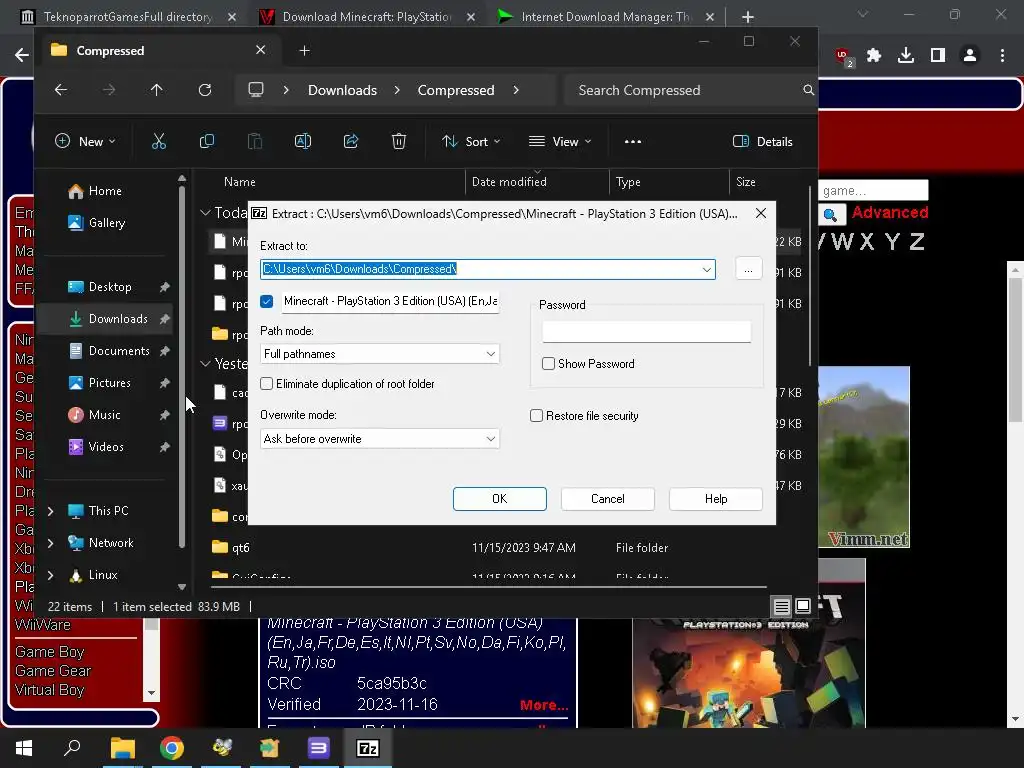This screenshot has width=1024, height=768.
Task: Click the uBlock Origin extension icon
Action: click(x=844, y=57)
